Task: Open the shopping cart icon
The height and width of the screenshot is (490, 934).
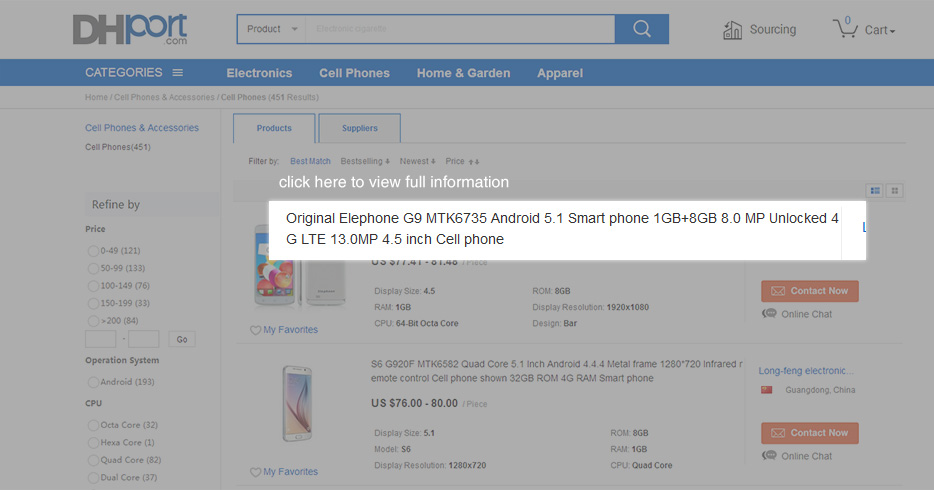Action: click(x=845, y=29)
